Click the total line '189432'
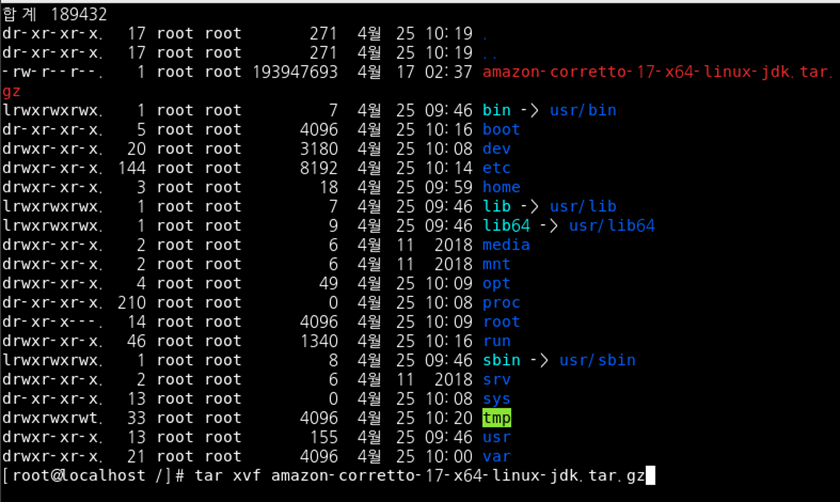This screenshot has width=840, height=502. coord(79,14)
